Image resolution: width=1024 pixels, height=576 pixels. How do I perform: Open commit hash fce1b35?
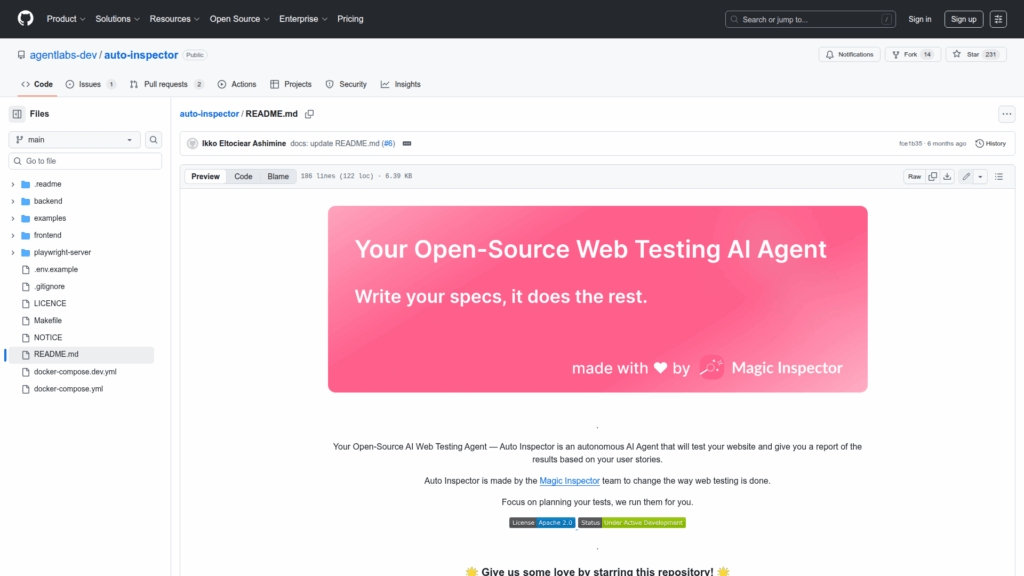click(x=910, y=144)
